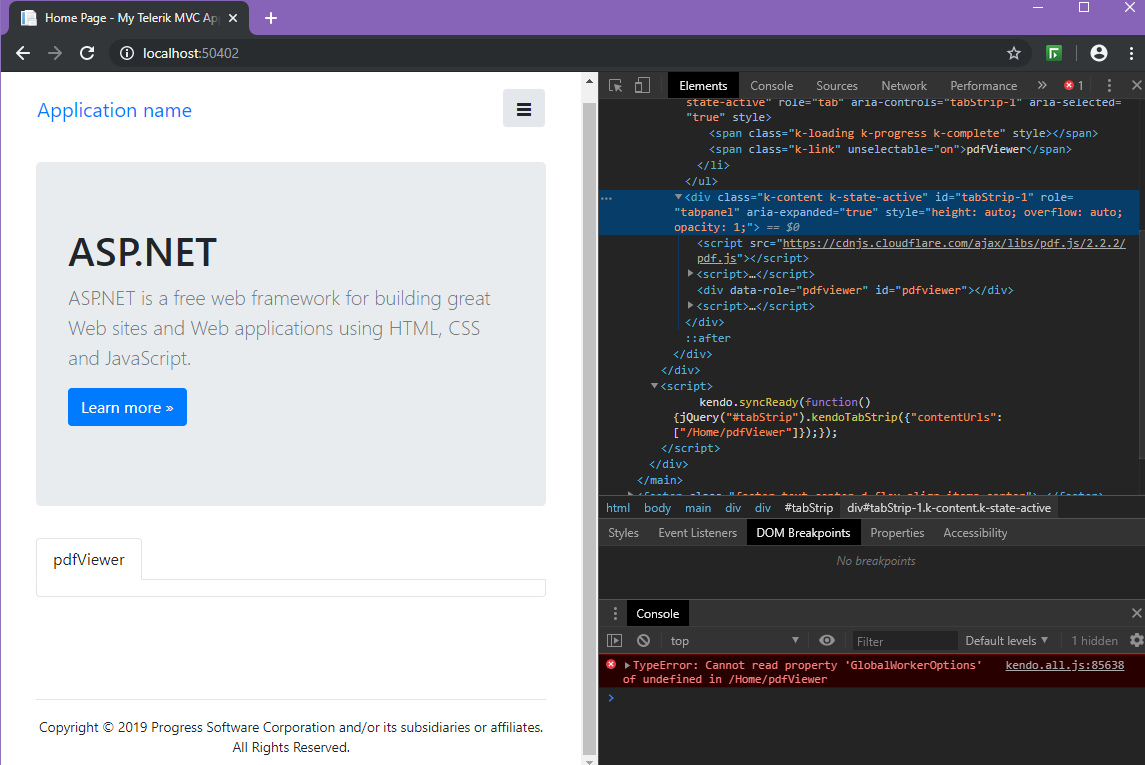Screen dimensions: 1145x765
Task: Collapse the k-content div node
Action: pos(678,196)
